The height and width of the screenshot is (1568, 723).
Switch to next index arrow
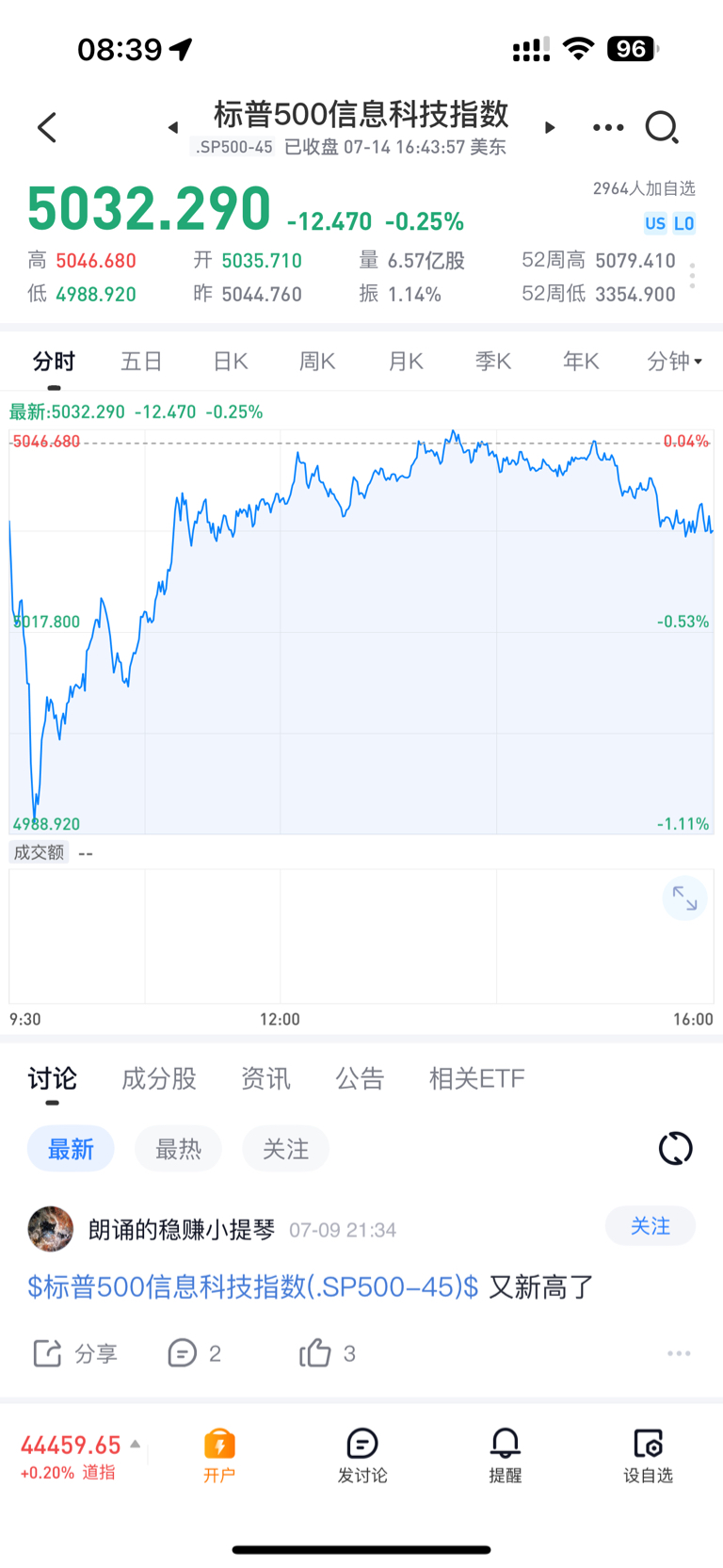(550, 127)
